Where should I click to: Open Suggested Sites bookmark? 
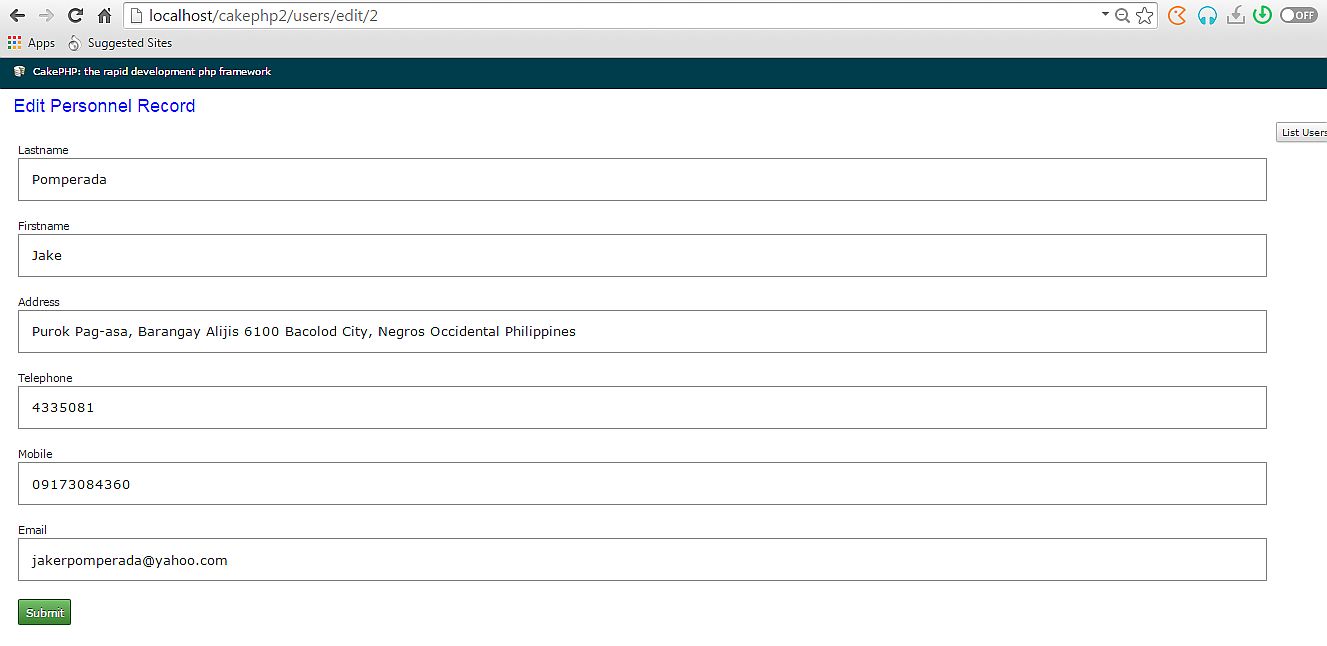click(x=120, y=43)
